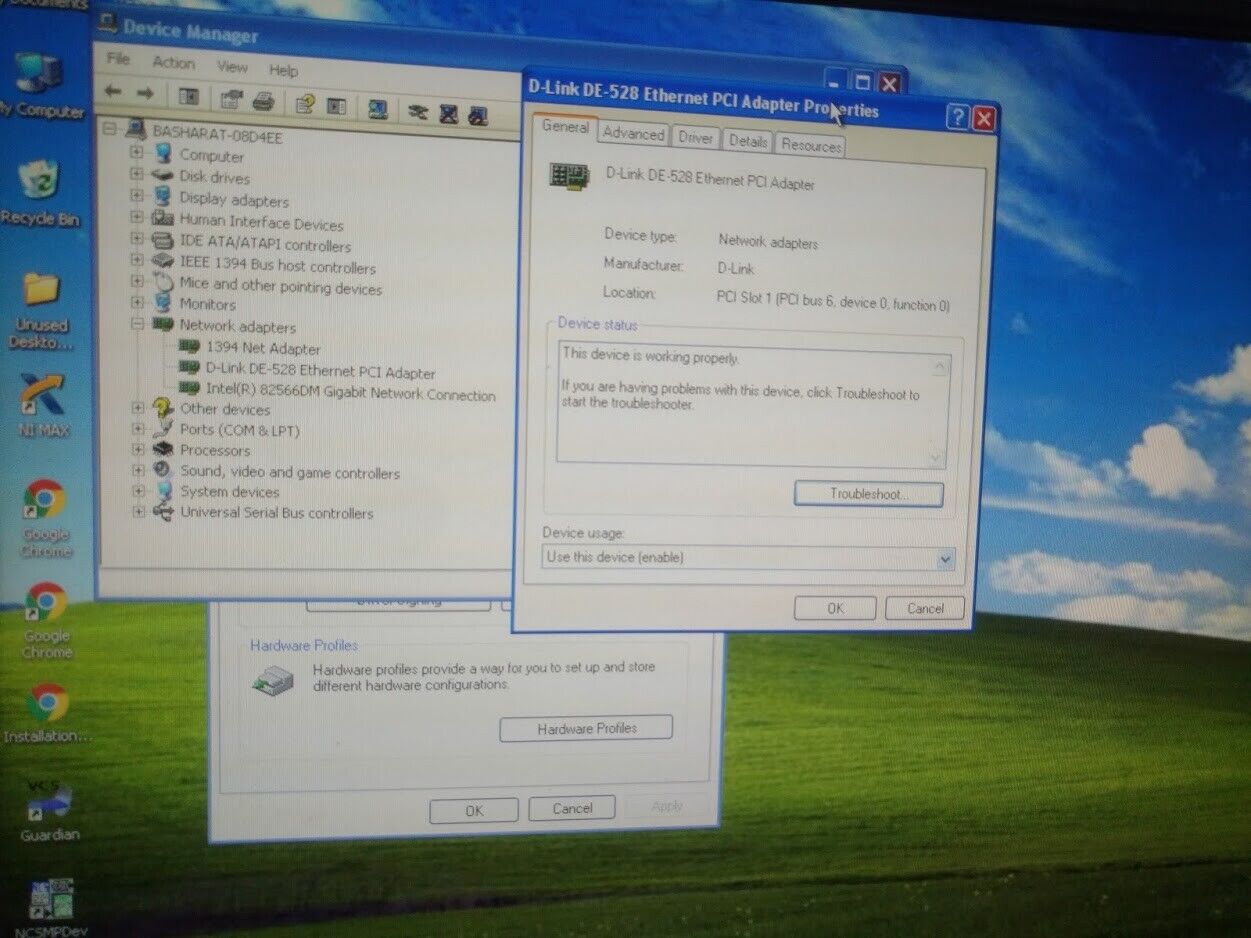Toggle the console tree toolbar icon
1251x938 pixels.
click(188, 97)
